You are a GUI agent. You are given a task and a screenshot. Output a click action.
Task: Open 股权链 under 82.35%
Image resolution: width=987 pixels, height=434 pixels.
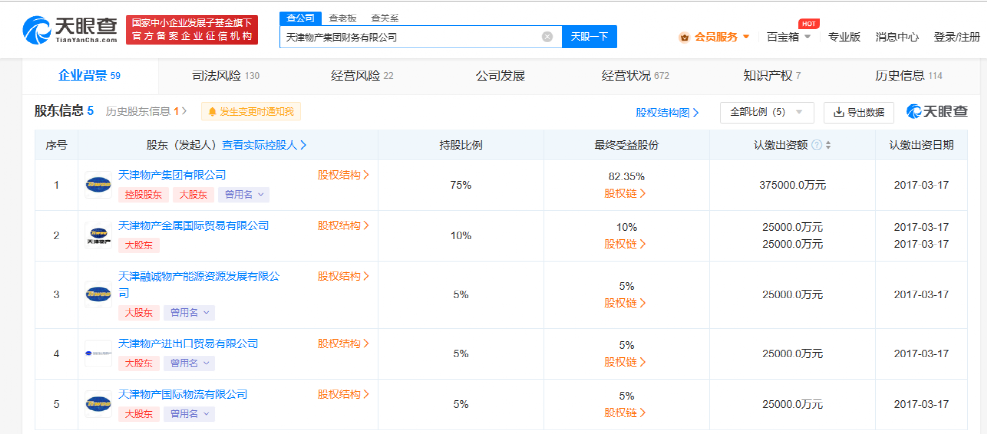(625, 193)
